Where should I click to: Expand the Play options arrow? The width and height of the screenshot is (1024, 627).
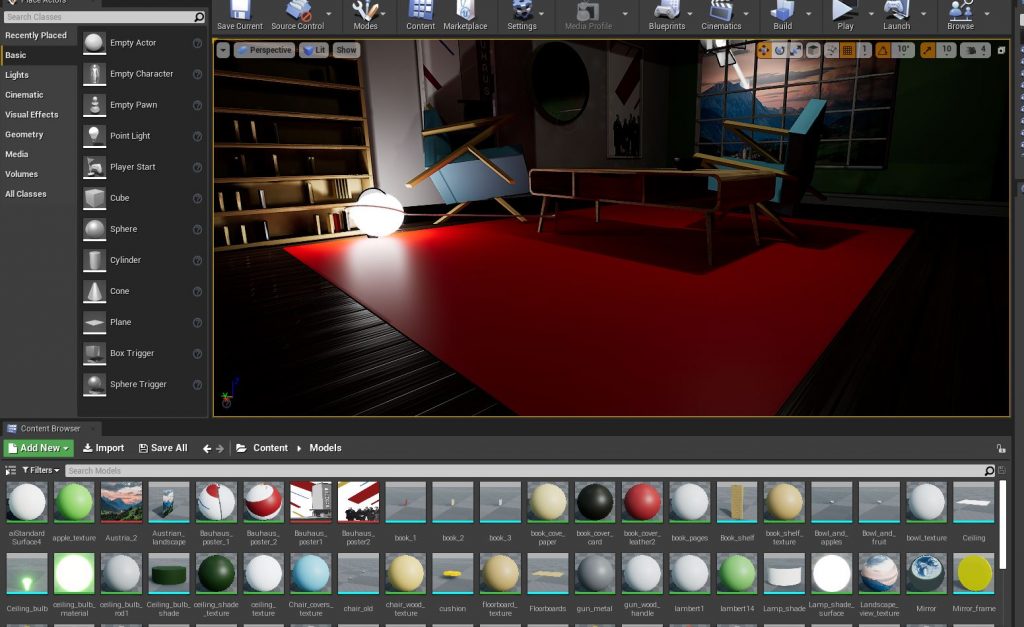[870, 14]
